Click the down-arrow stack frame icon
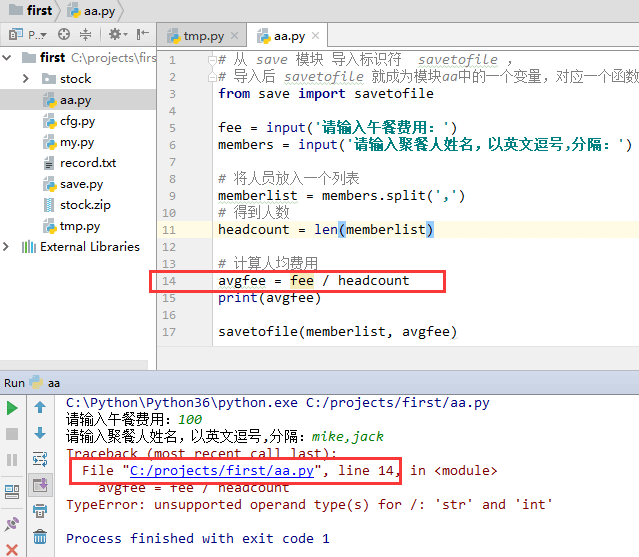This screenshot has height=557, width=639. (x=40, y=433)
